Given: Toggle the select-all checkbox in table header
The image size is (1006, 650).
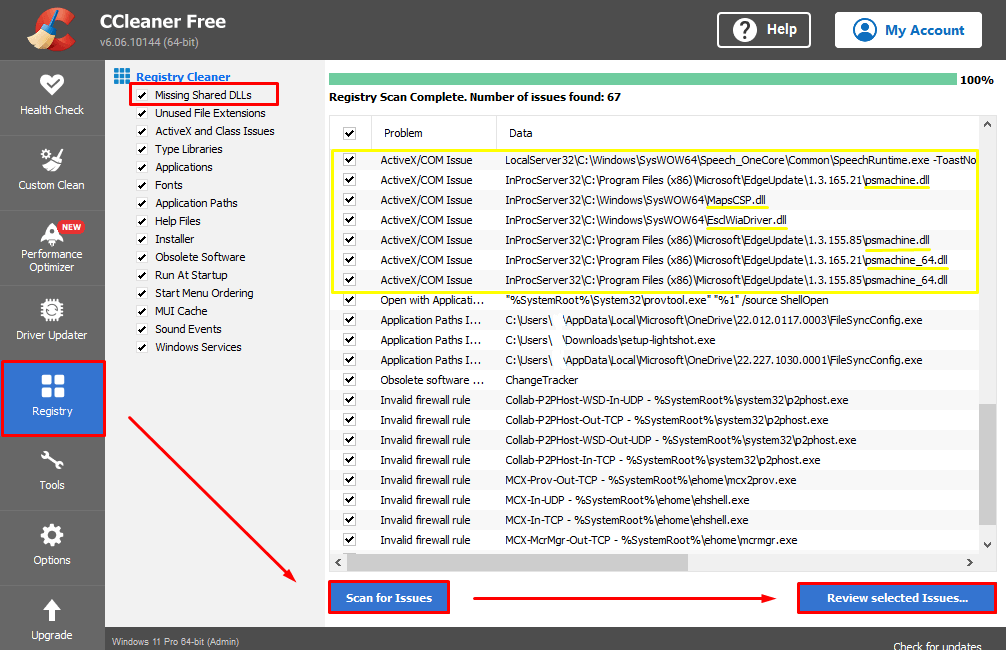Looking at the screenshot, I should 349,133.
